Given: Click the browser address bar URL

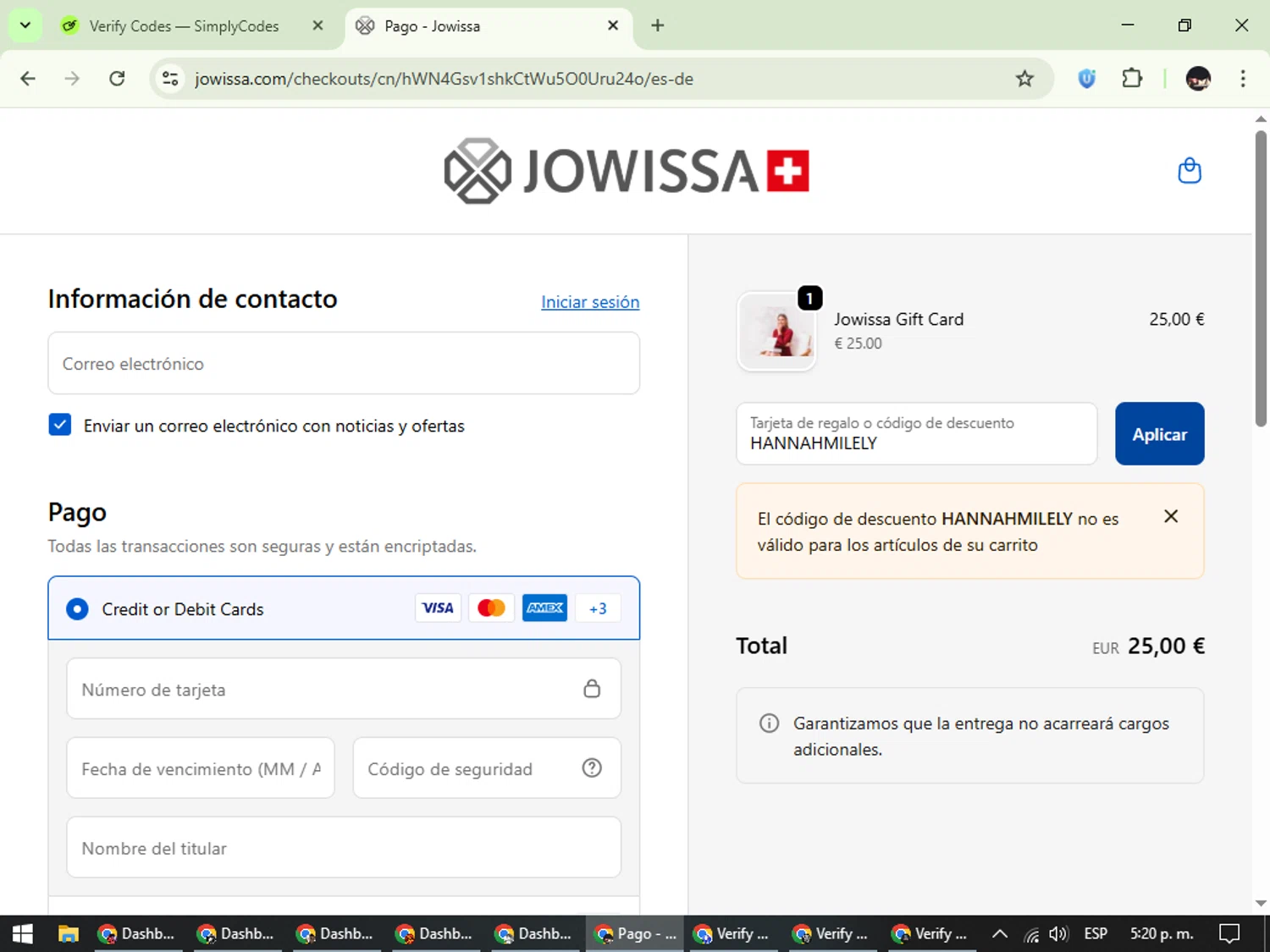Looking at the screenshot, I should pos(444,79).
